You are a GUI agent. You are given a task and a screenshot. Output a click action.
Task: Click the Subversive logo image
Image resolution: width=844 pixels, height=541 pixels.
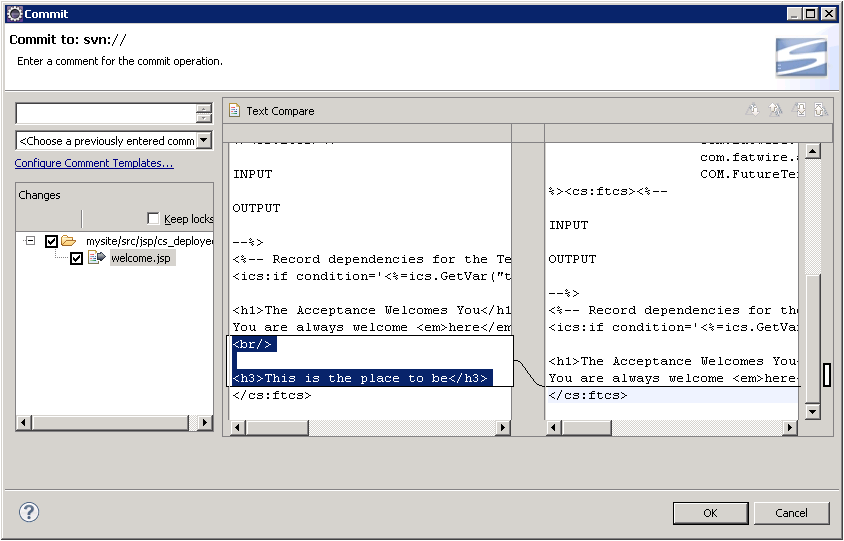pos(801,57)
